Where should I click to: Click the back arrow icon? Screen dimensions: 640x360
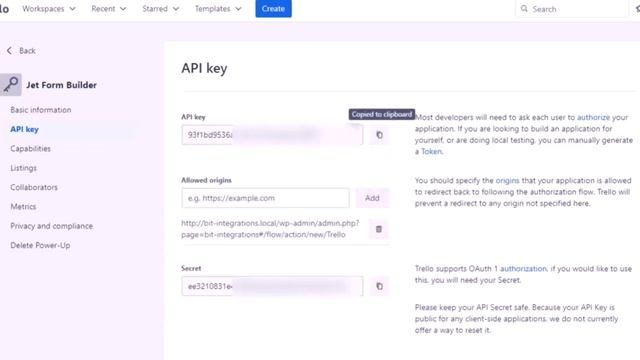9,51
